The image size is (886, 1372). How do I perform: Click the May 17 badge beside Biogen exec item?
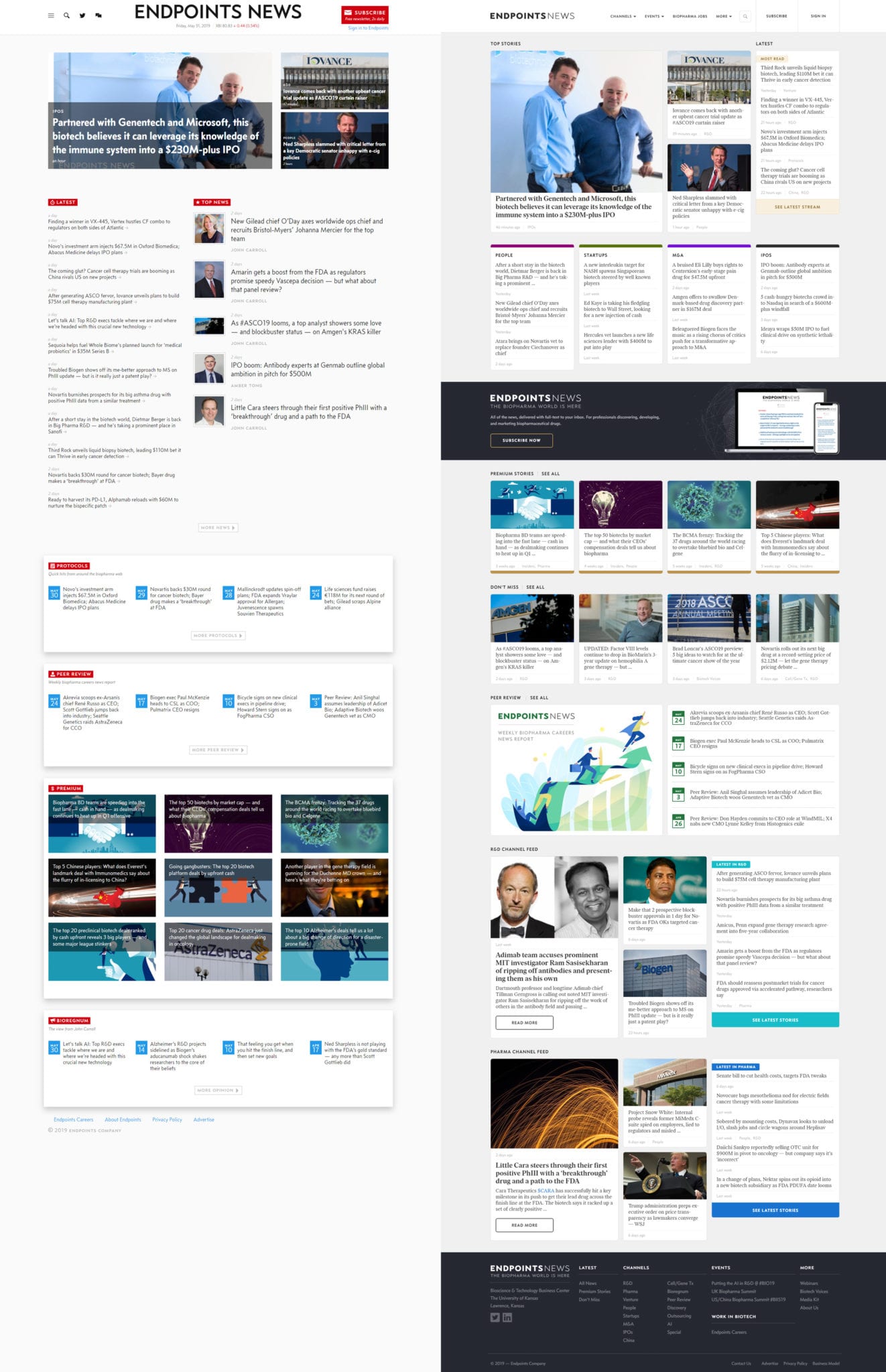pos(141,701)
